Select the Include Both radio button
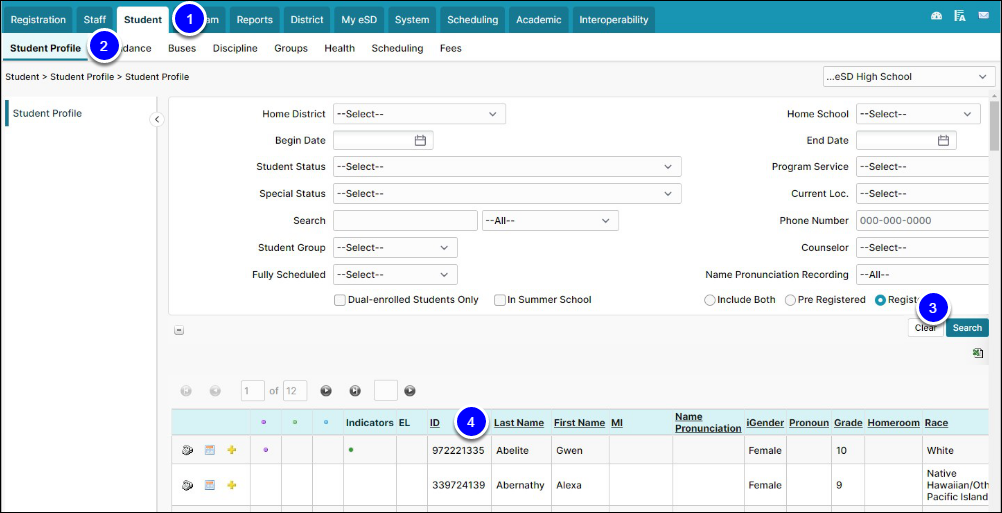The width and height of the screenshot is (1002, 513). coord(709,300)
